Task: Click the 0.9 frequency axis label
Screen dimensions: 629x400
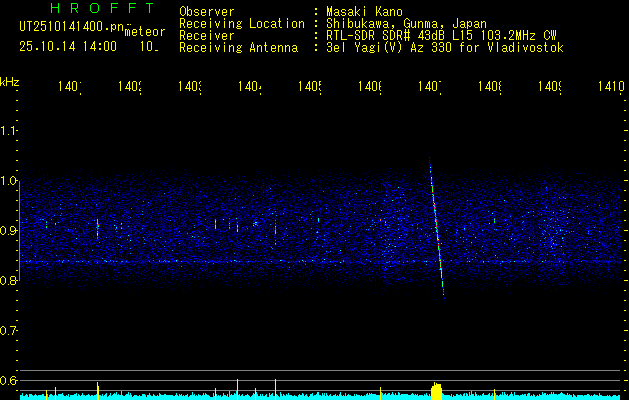Action: click(x=8, y=230)
